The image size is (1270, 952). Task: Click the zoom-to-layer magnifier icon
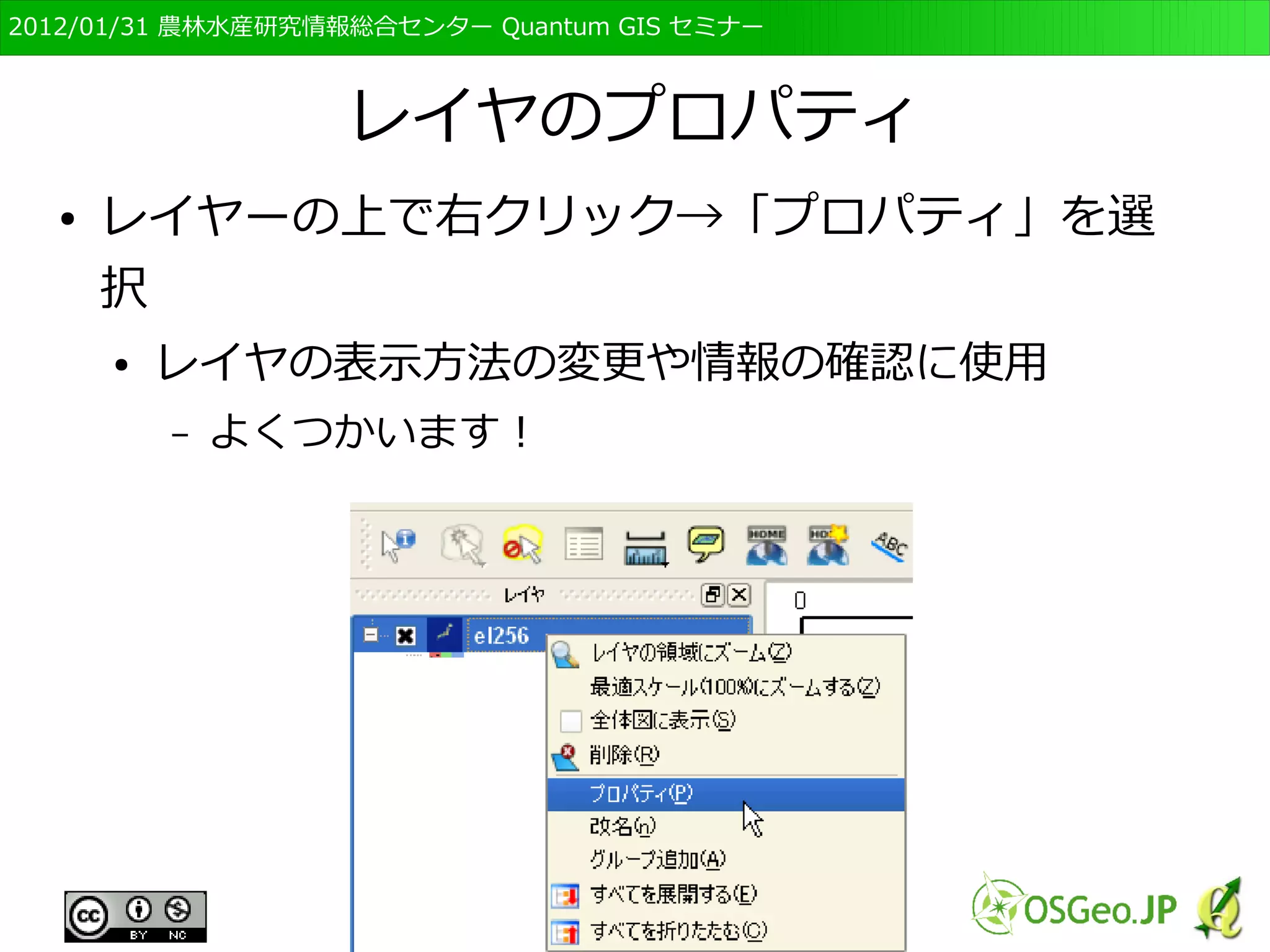click(564, 654)
